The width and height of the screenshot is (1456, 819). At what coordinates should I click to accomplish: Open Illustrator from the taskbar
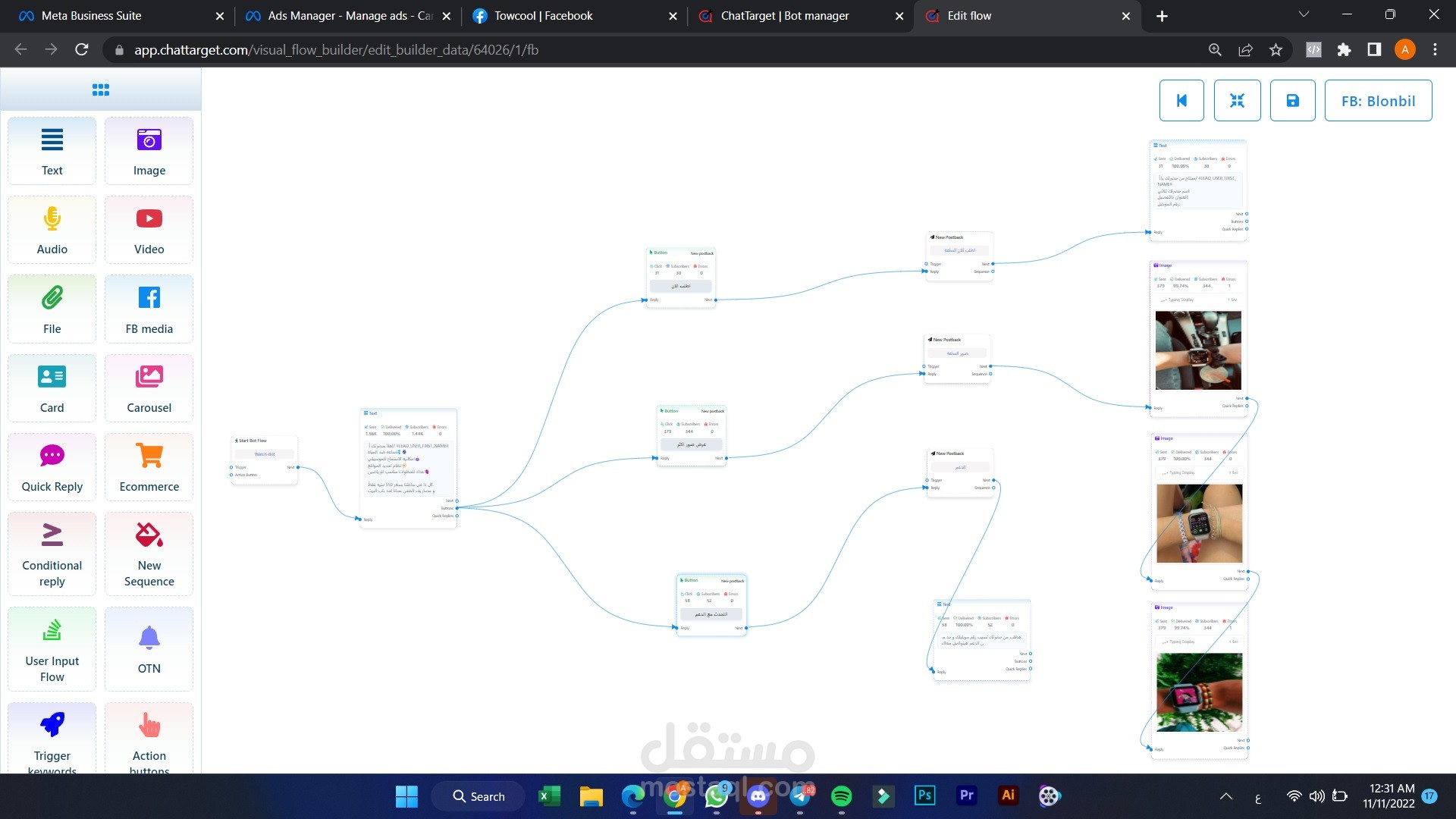1008,795
